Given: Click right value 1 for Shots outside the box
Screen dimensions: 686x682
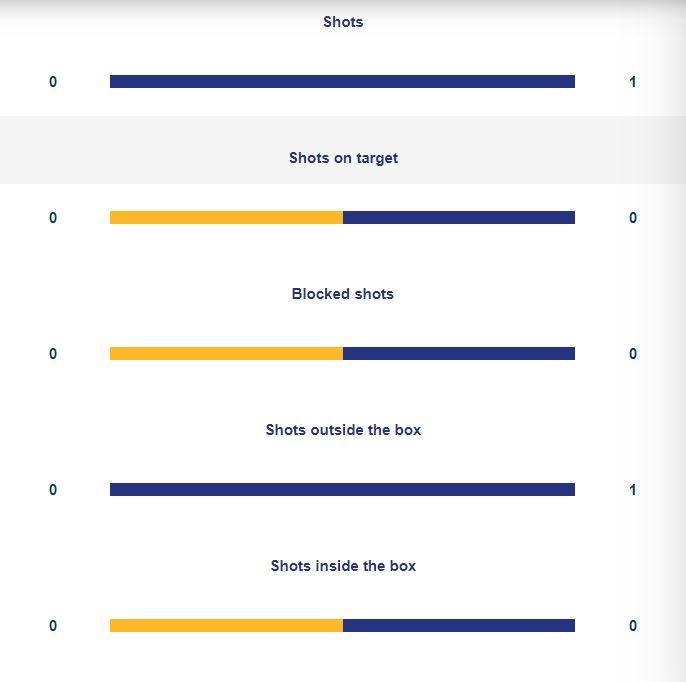Looking at the screenshot, I should point(633,490).
